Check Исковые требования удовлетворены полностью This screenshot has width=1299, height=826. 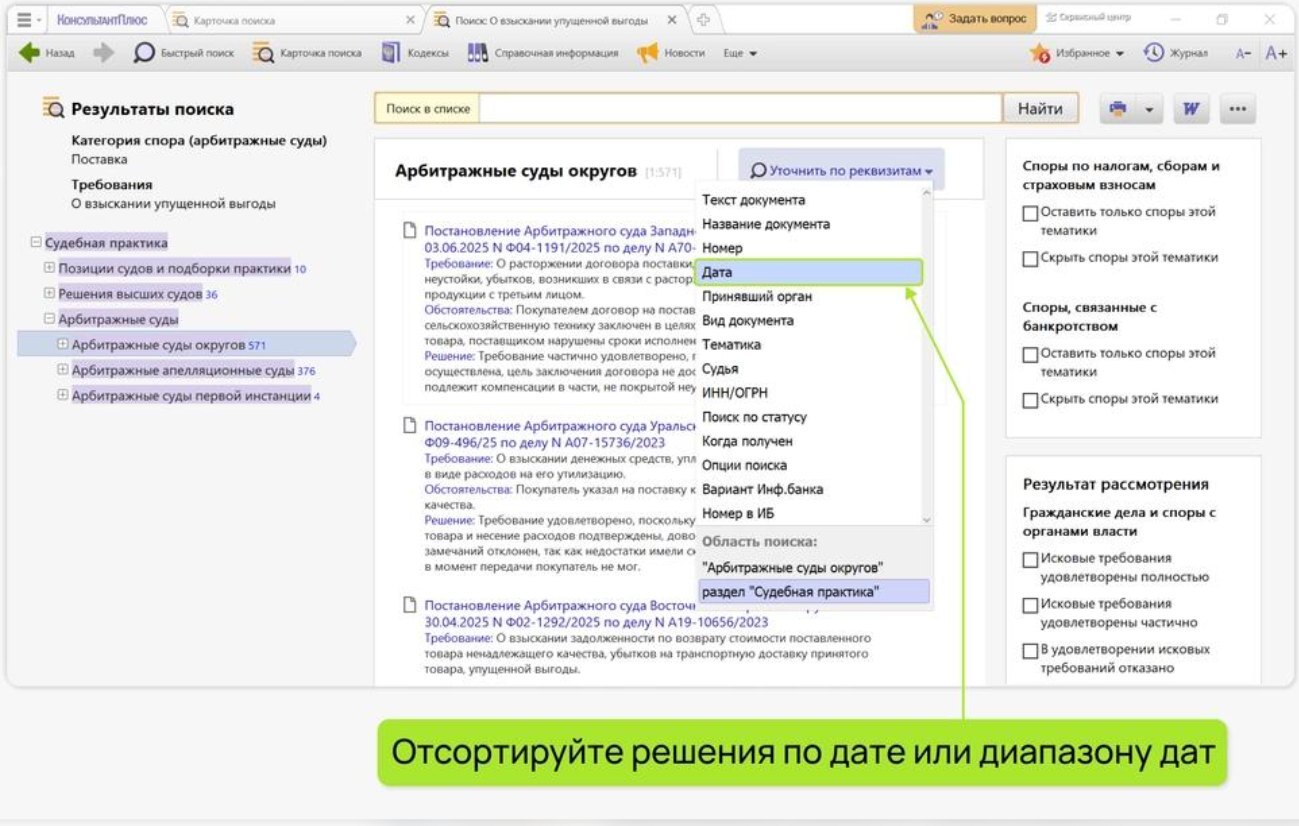tap(1030, 559)
